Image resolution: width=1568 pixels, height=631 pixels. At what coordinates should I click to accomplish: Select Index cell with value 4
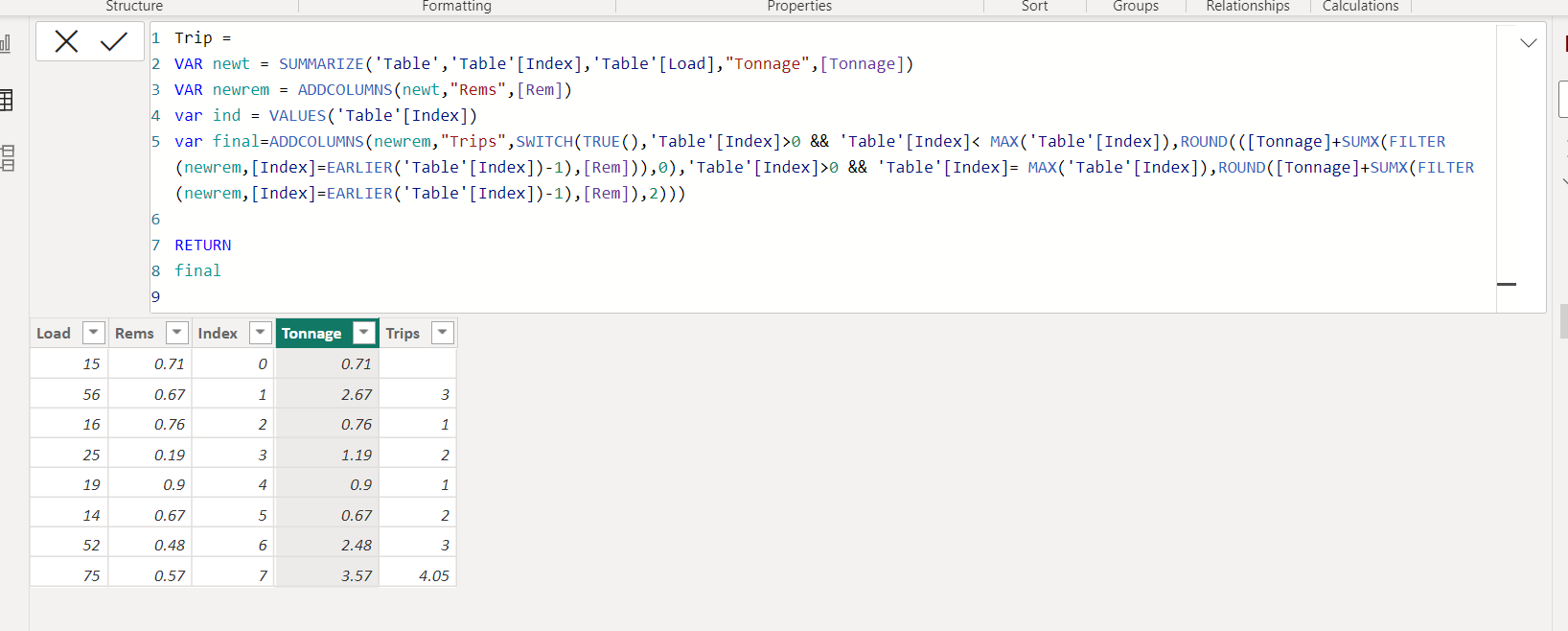[x=233, y=484]
